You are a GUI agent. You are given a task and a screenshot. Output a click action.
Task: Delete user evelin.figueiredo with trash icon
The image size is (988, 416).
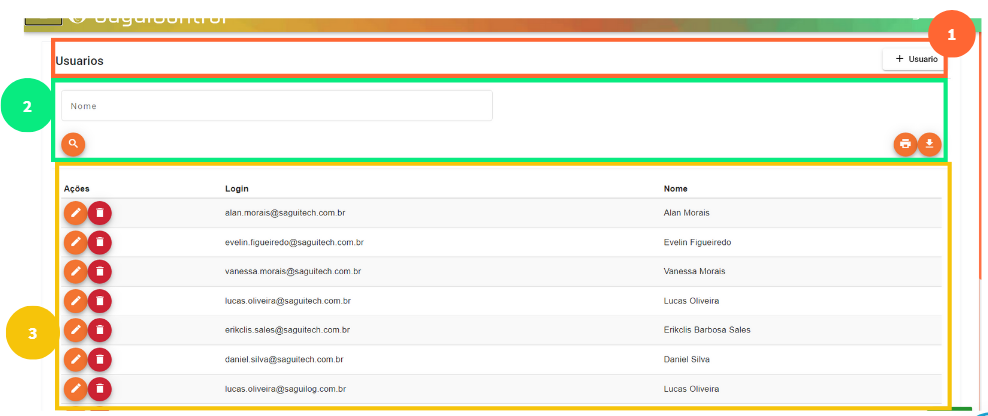point(100,242)
